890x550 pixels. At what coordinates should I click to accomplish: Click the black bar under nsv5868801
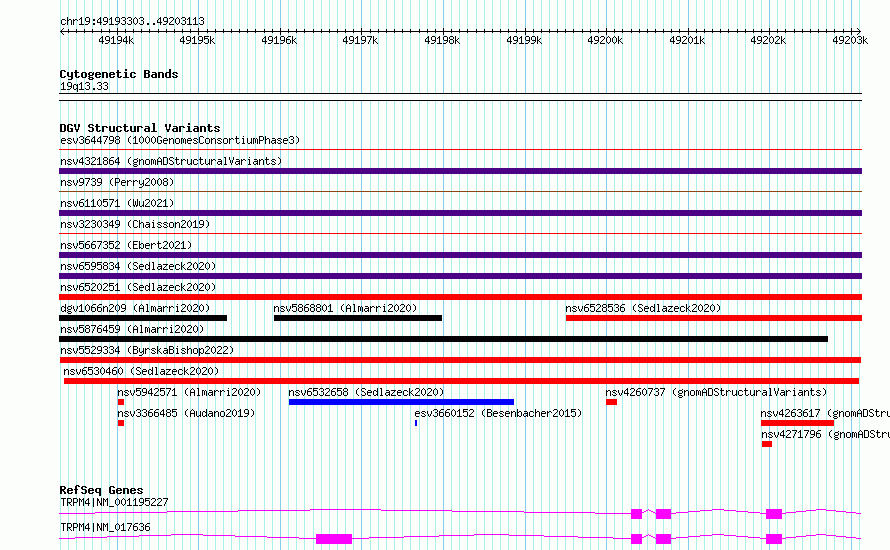358,318
